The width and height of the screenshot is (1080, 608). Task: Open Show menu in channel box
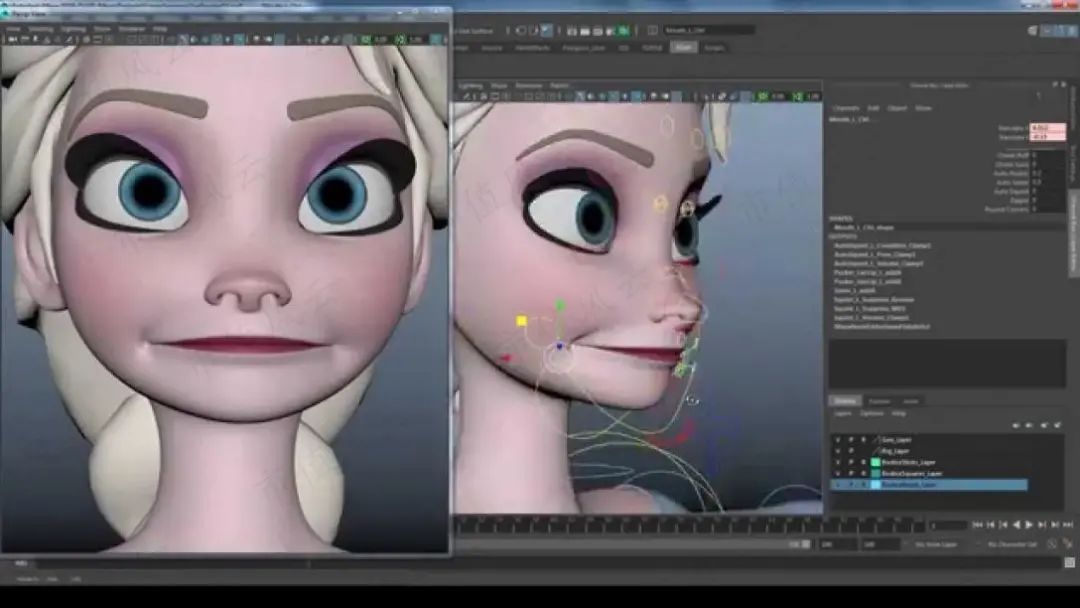923,108
